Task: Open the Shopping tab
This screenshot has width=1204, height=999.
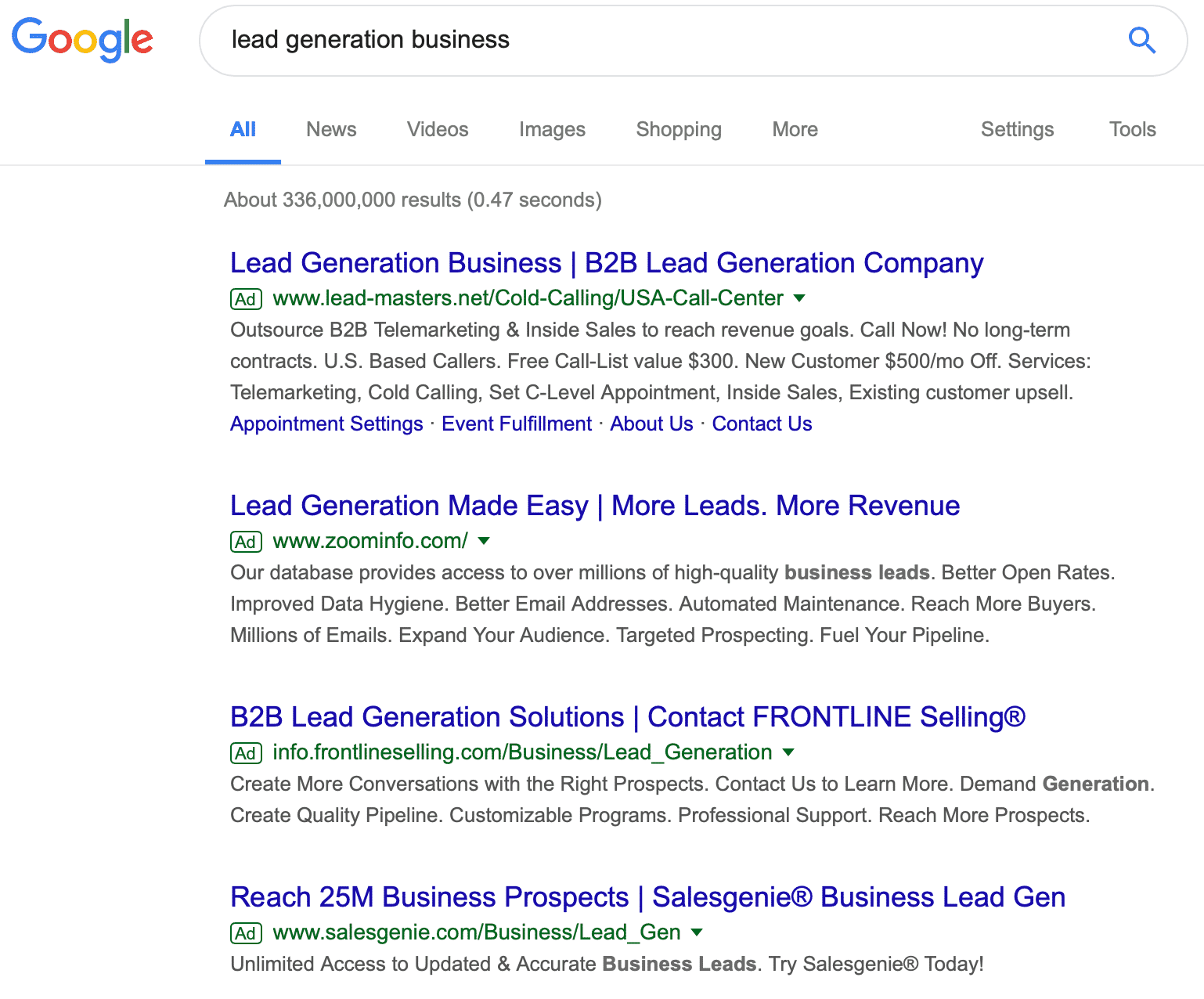Action: [679, 130]
